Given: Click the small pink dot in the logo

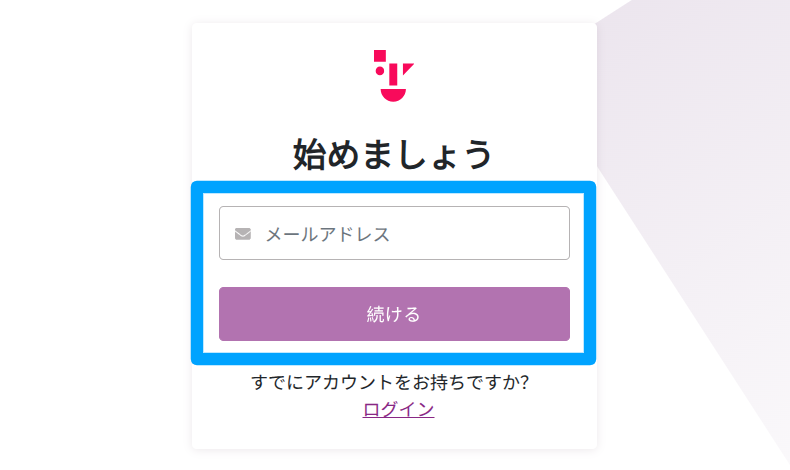Looking at the screenshot, I should click(378, 70).
